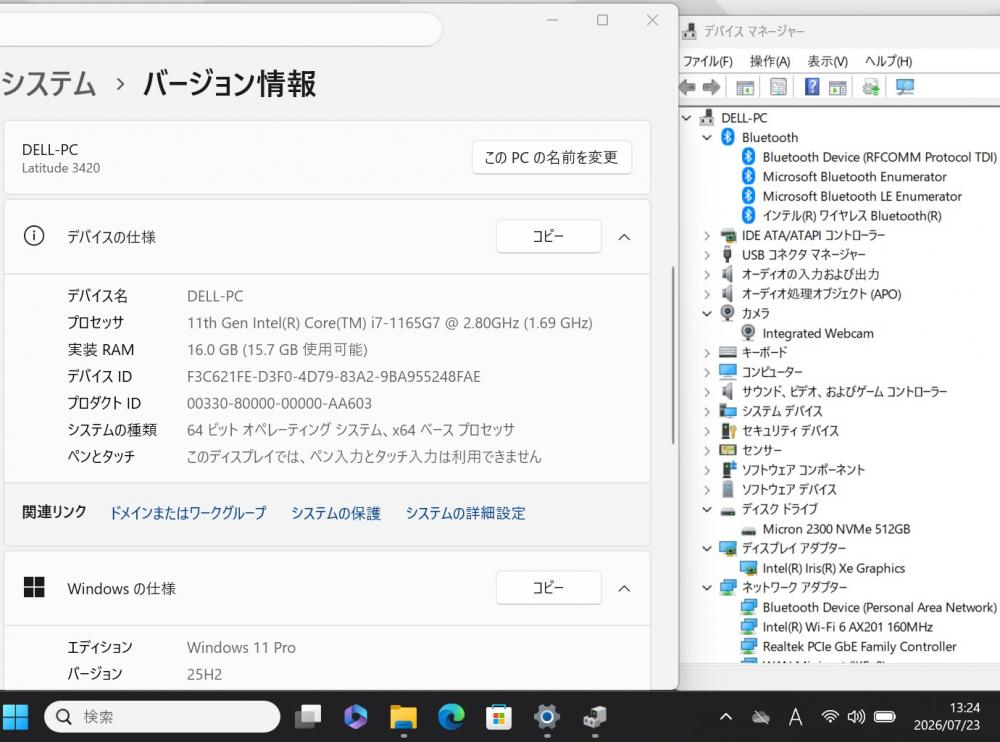This screenshot has height=742, width=1000.
Task: Expand USB コネクタ マネージャー category
Action: [707, 255]
